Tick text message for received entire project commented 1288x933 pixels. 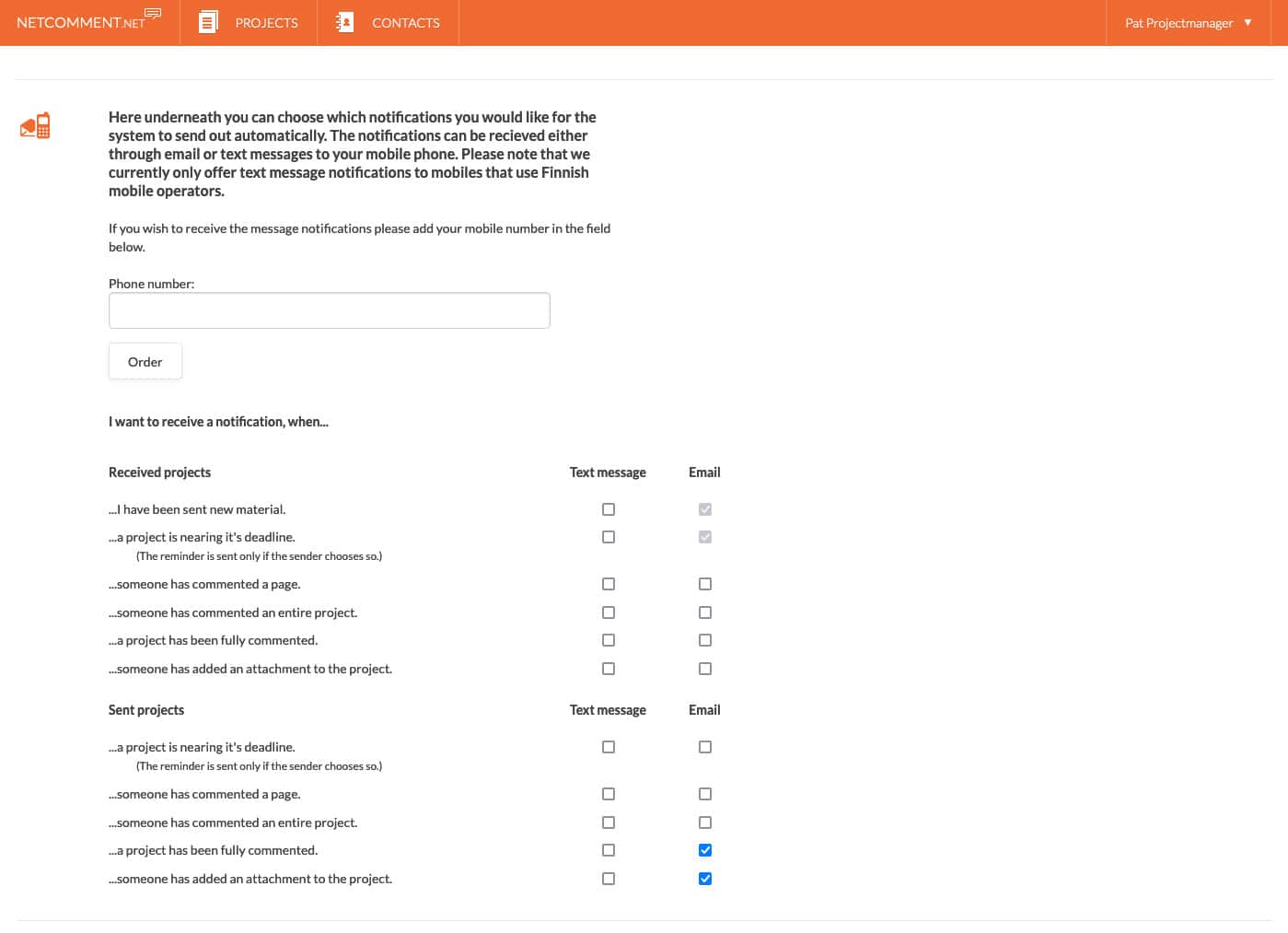(x=609, y=612)
